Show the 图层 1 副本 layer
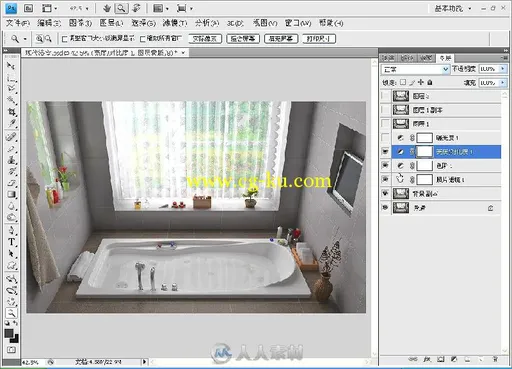Viewport: 512px width, 369px height. pos(385,110)
